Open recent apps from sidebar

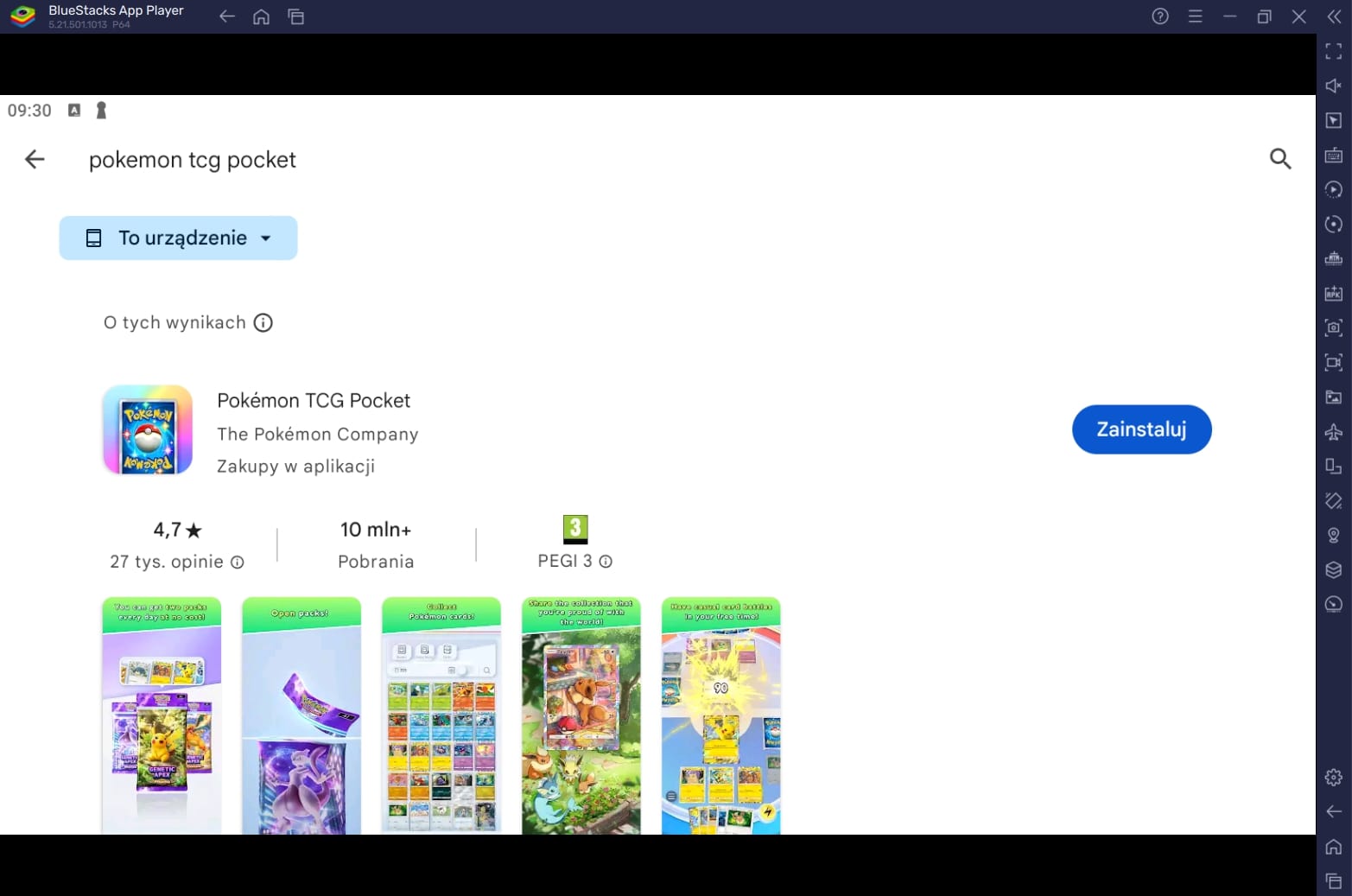point(1334,881)
